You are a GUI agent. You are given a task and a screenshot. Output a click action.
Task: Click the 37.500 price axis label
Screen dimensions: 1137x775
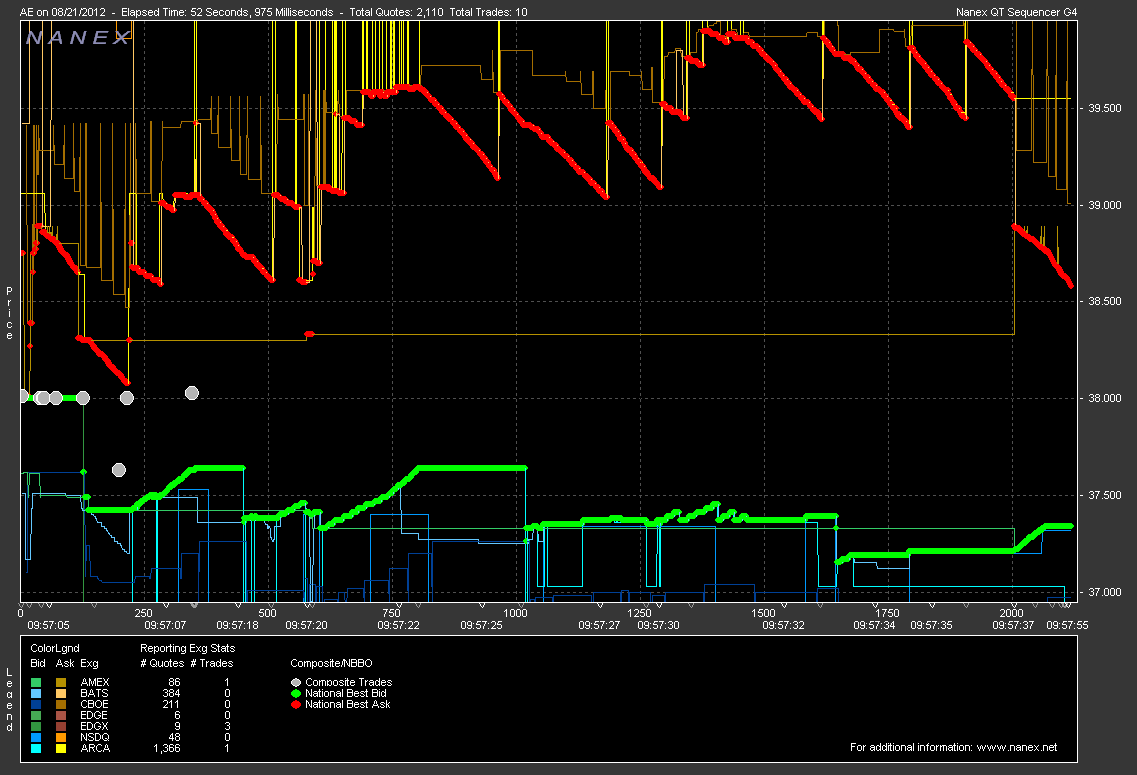[x=1105, y=495]
